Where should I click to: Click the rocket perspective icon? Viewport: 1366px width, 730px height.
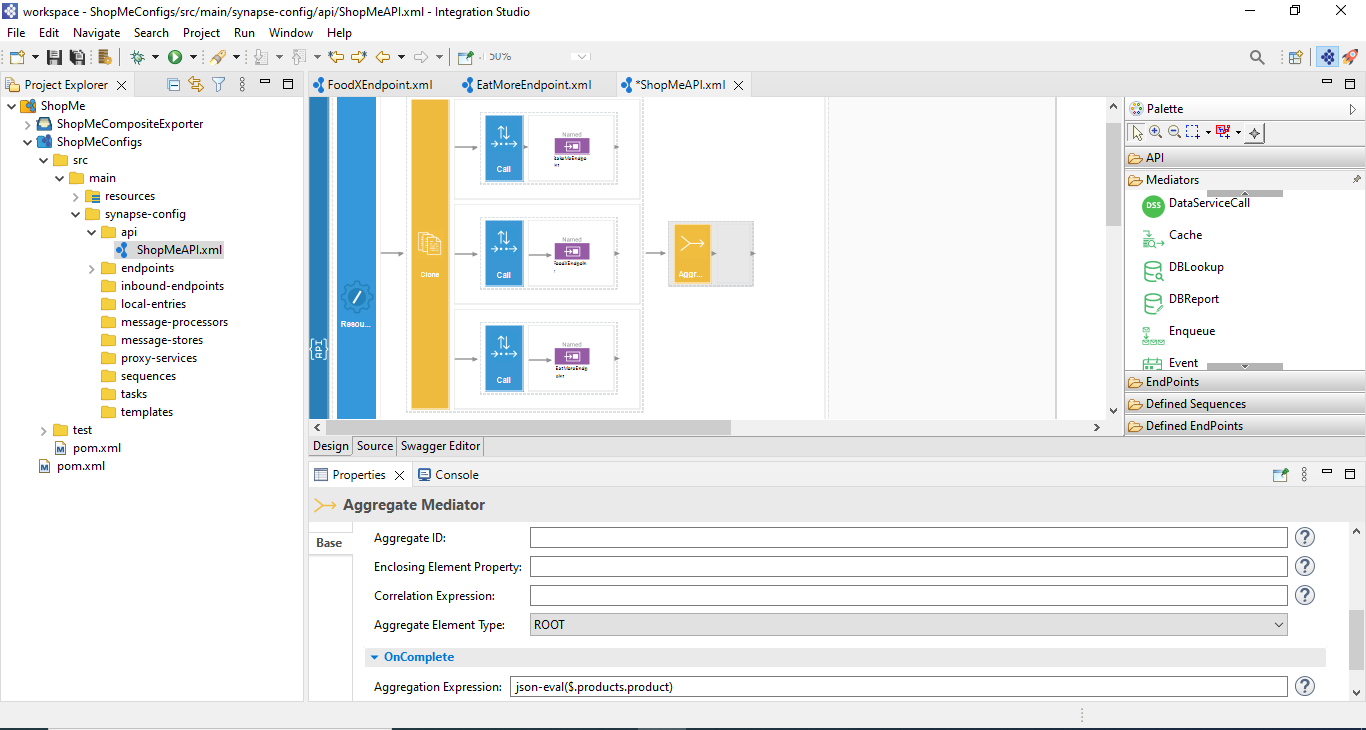coord(1350,58)
